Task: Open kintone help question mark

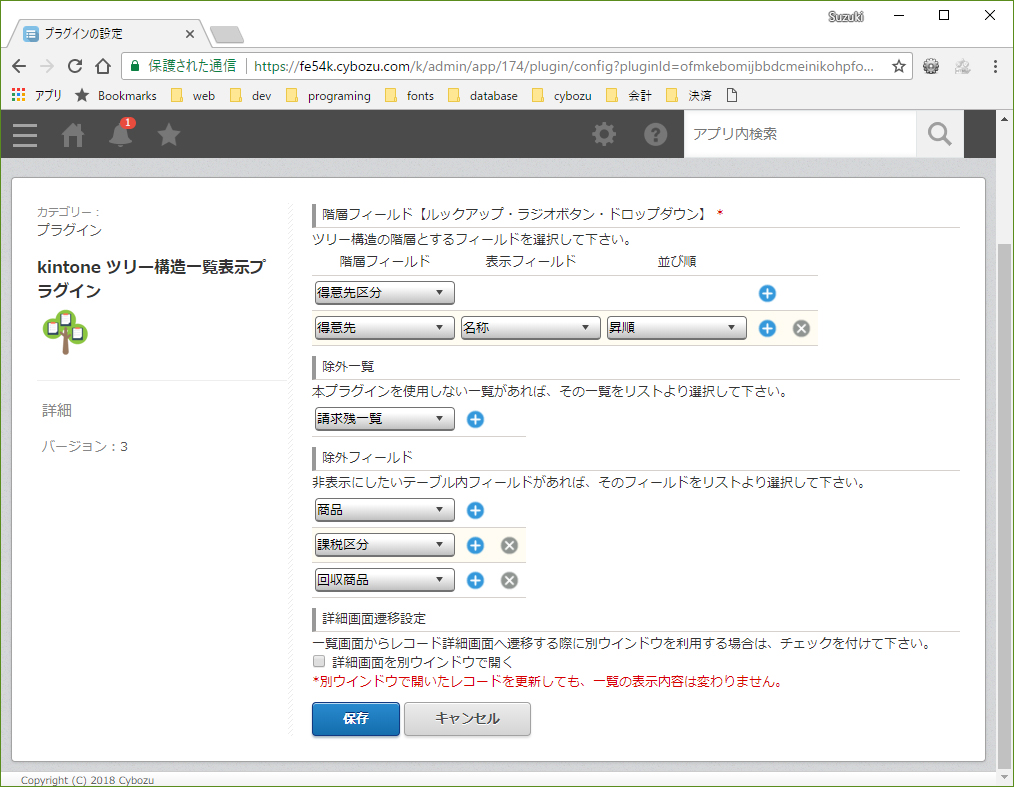Action: coord(656,135)
